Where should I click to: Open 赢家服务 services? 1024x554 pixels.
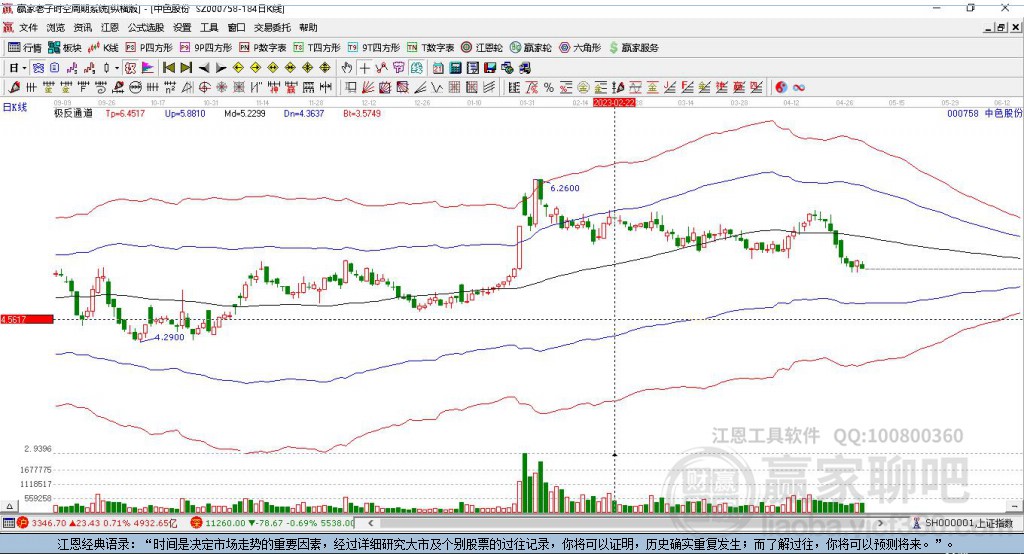[633, 48]
